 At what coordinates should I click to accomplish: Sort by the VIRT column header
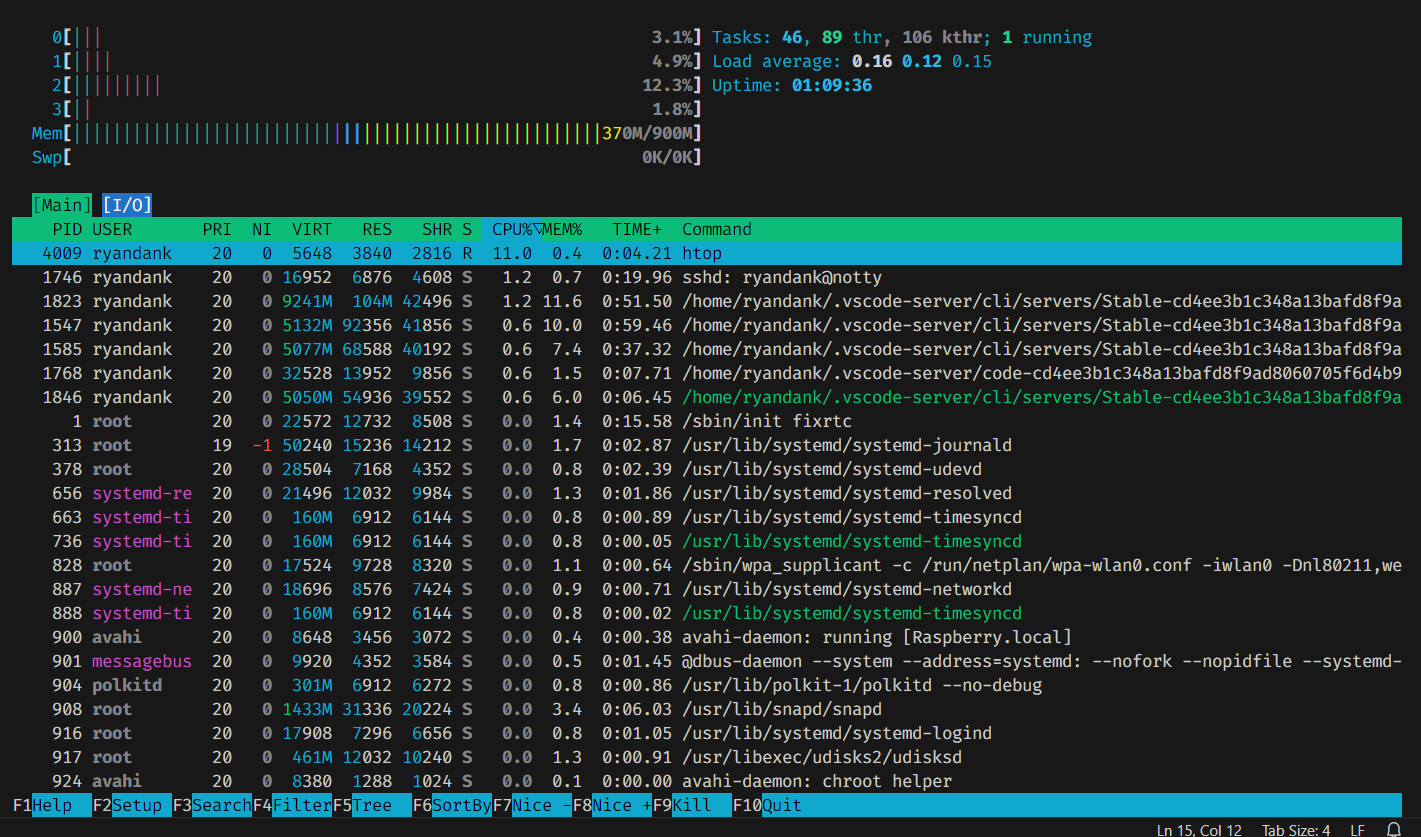click(x=312, y=229)
